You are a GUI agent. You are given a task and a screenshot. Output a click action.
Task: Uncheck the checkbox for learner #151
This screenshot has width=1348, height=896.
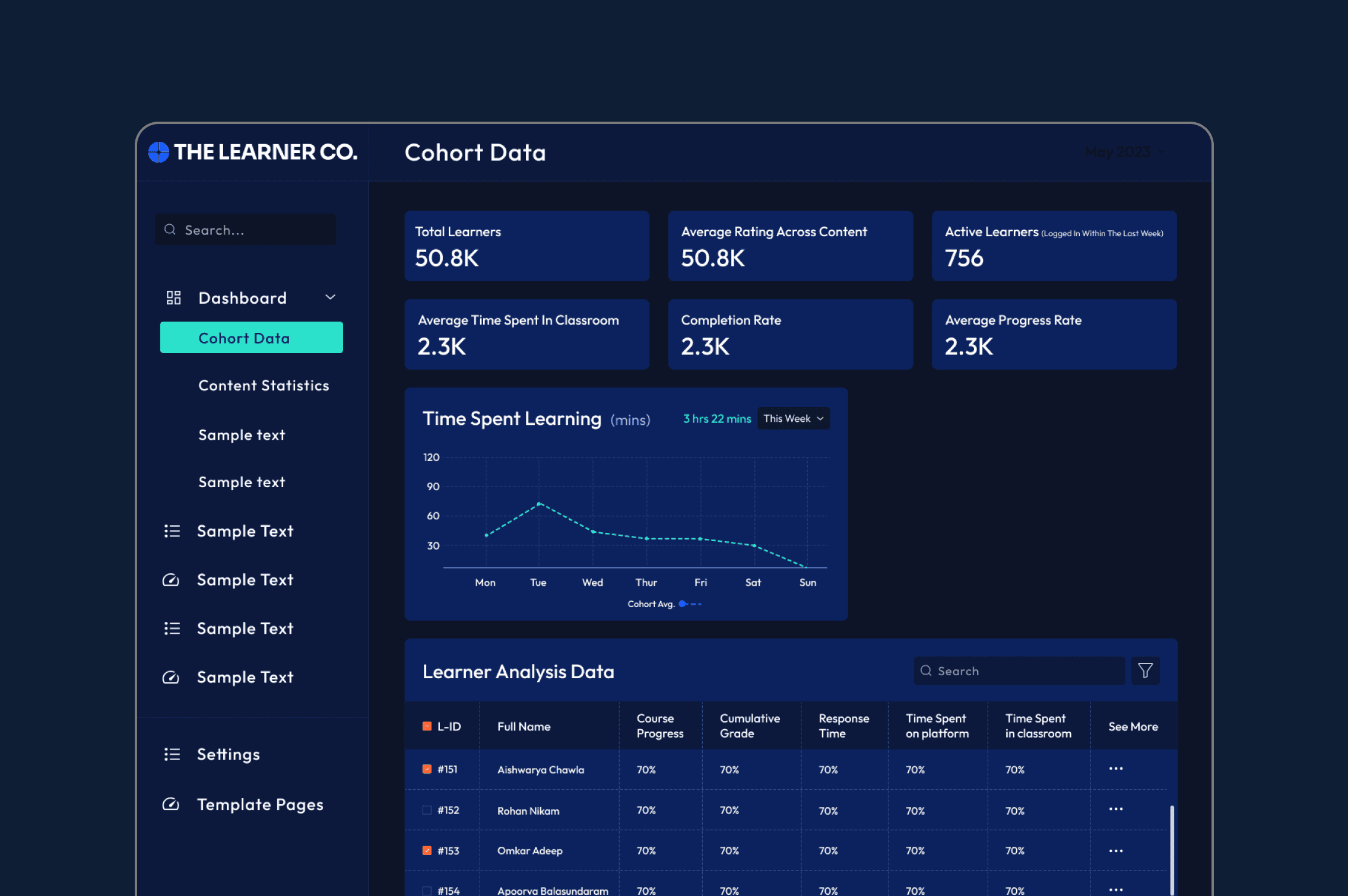pos(427,769)
